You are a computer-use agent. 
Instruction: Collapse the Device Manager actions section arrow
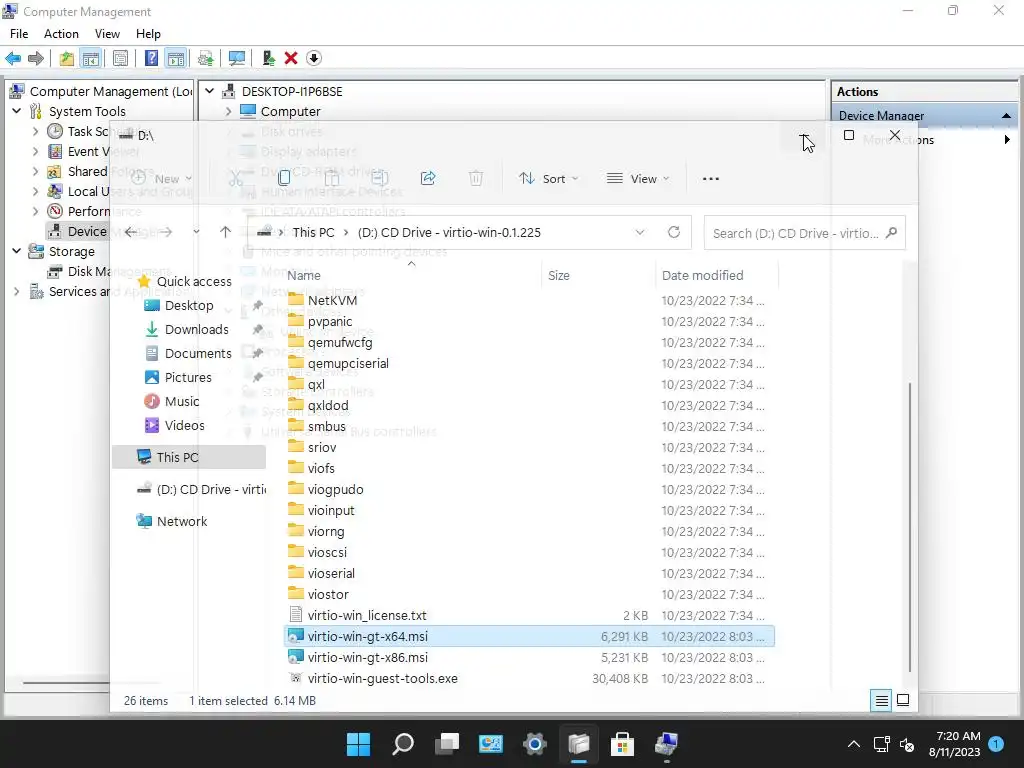coord(1006,116)
